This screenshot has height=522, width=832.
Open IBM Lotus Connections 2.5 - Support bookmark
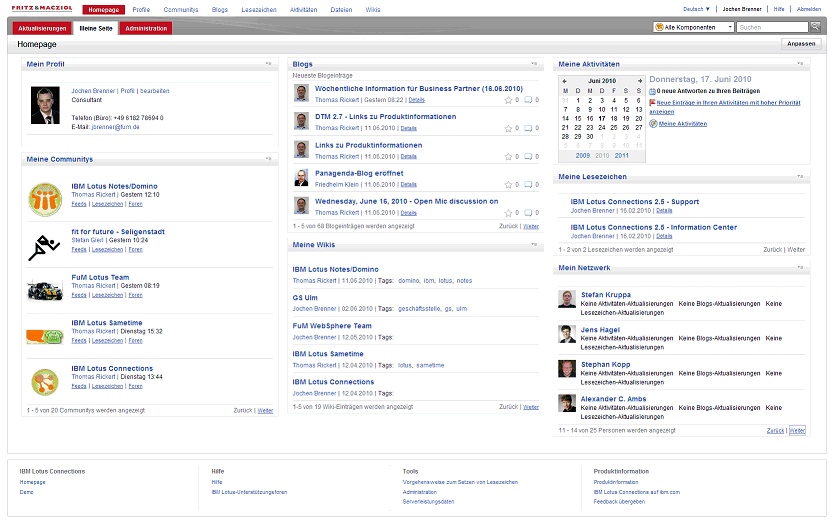635,202
